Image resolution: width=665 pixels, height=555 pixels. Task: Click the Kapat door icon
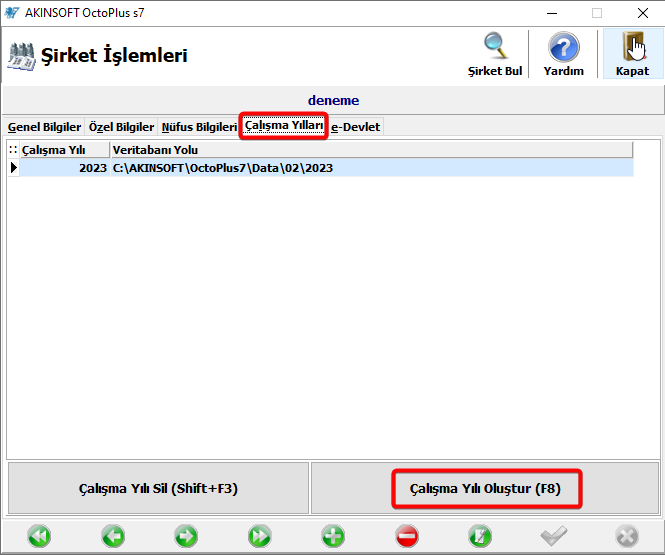tap(632, 54)
